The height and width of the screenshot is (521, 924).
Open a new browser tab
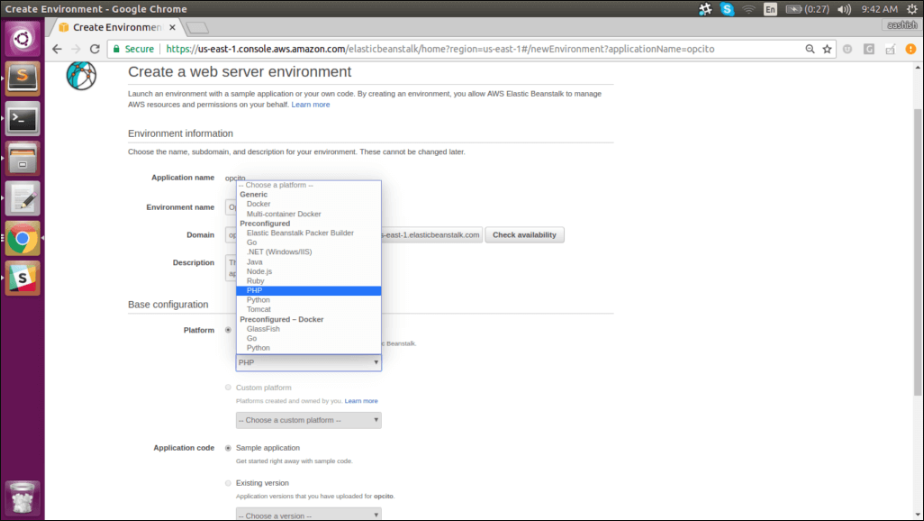197,28
